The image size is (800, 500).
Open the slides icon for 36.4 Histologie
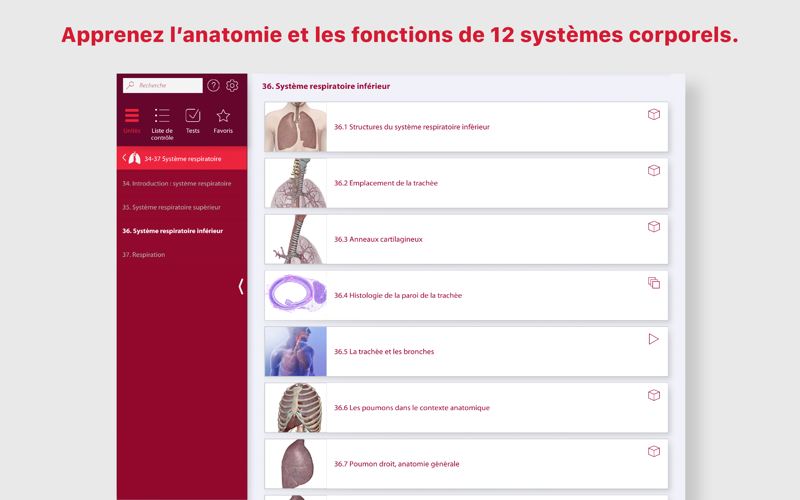point(654,283)
